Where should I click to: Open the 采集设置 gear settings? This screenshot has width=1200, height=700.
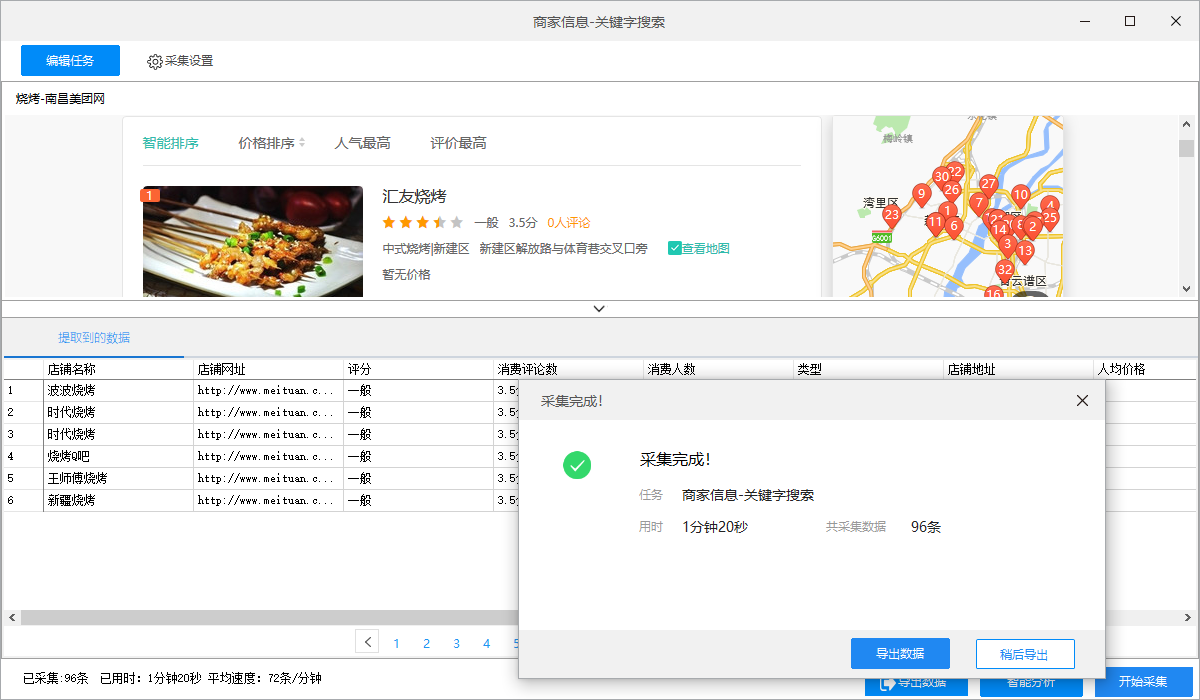180,61
